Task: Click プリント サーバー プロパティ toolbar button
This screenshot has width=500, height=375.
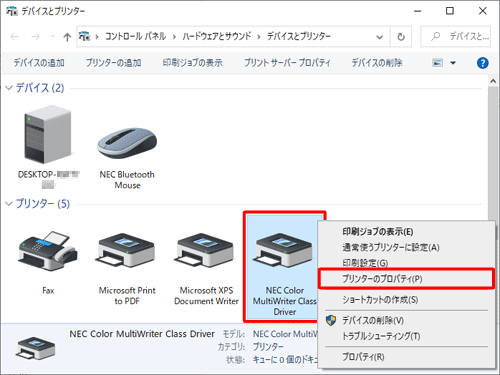Action: click(x=287, y=63)
